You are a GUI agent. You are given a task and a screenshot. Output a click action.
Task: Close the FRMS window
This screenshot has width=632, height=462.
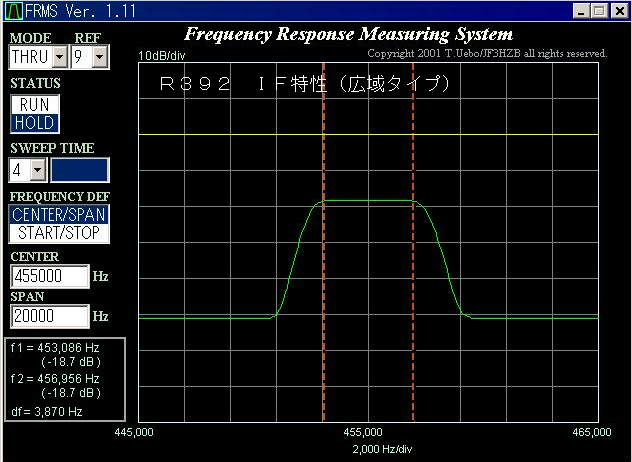coord(620,11)
